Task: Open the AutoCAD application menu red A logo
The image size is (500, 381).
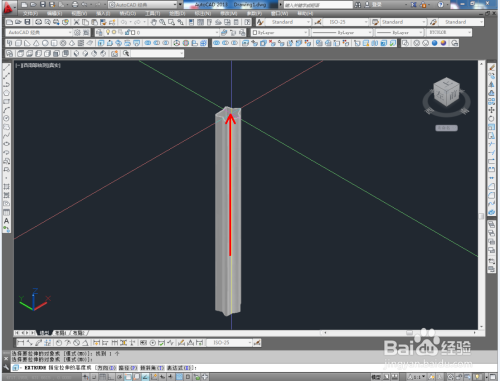Action: coord(8,7)
